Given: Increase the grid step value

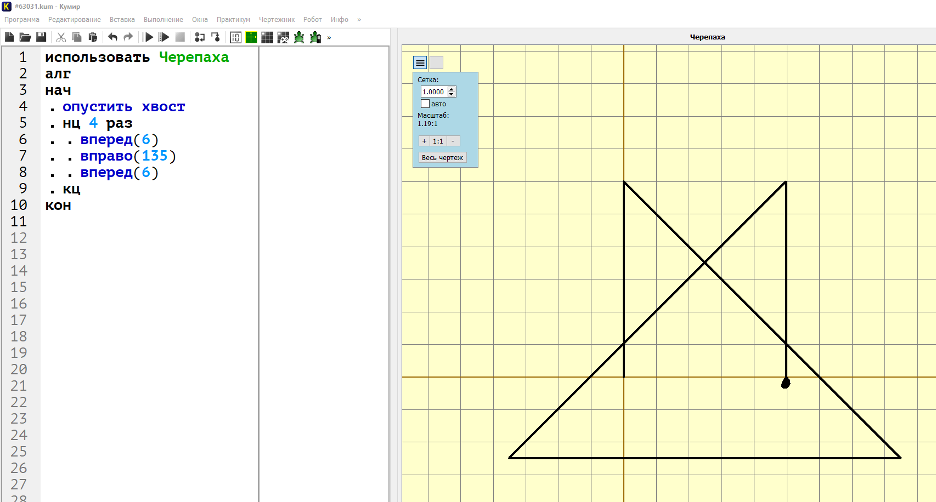Looking at the screenshot, I should [x=452, y=89].
